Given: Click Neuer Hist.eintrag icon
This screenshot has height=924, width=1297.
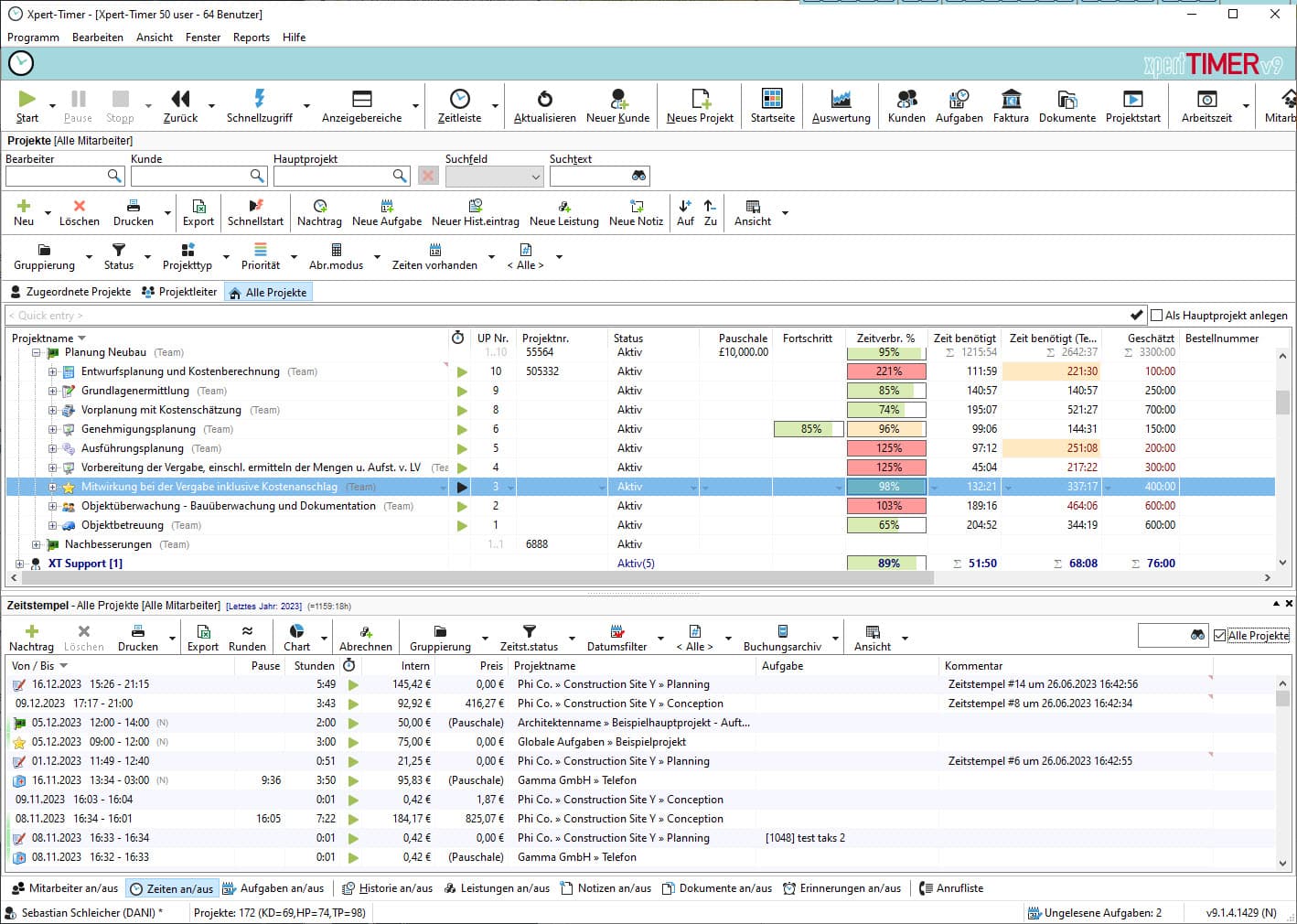Looking at the screenshot, I should 475,212.
